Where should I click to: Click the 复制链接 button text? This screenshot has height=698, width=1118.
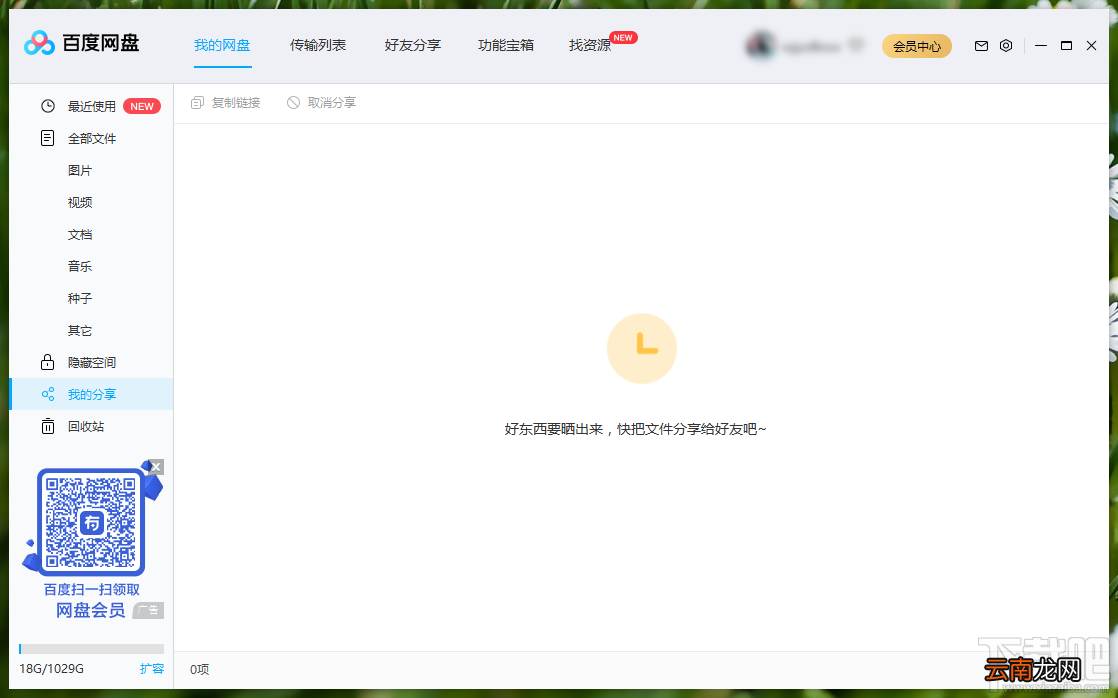[x=236, y=103]
